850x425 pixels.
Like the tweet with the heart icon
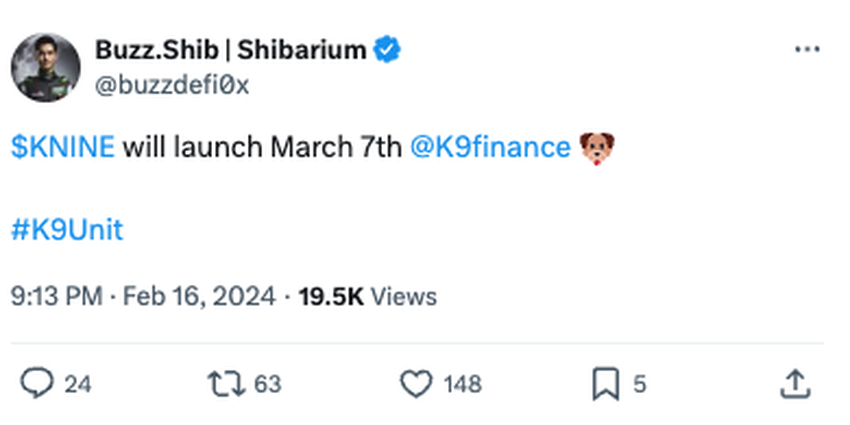click(x=415, y=383)
